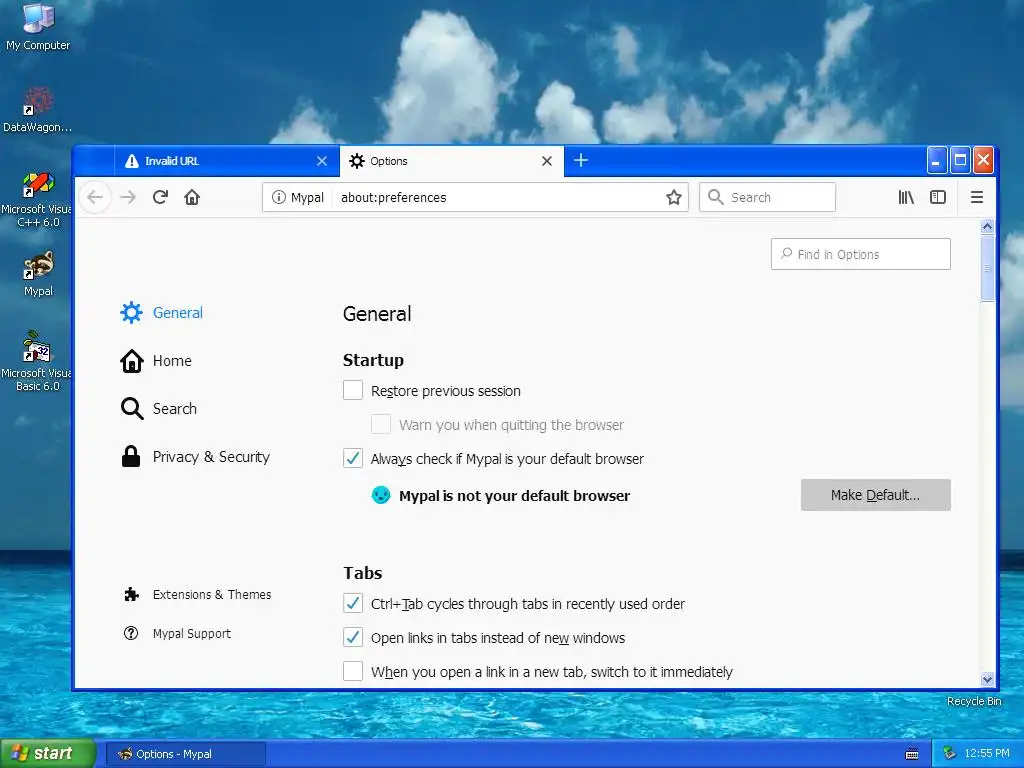Screen dimensions: 1024x768
Task: Click the Make Default button
Action: [x=876, y=495]
